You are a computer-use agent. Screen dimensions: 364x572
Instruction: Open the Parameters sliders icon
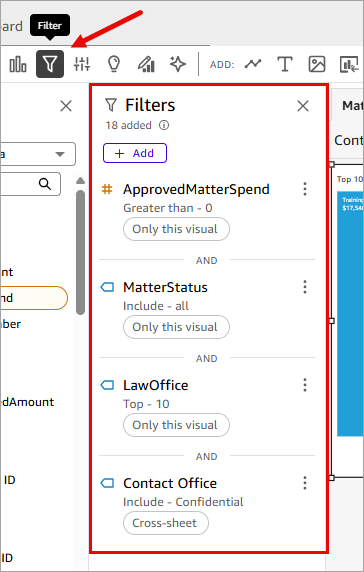pyautogui.click(x=82, y=64)
